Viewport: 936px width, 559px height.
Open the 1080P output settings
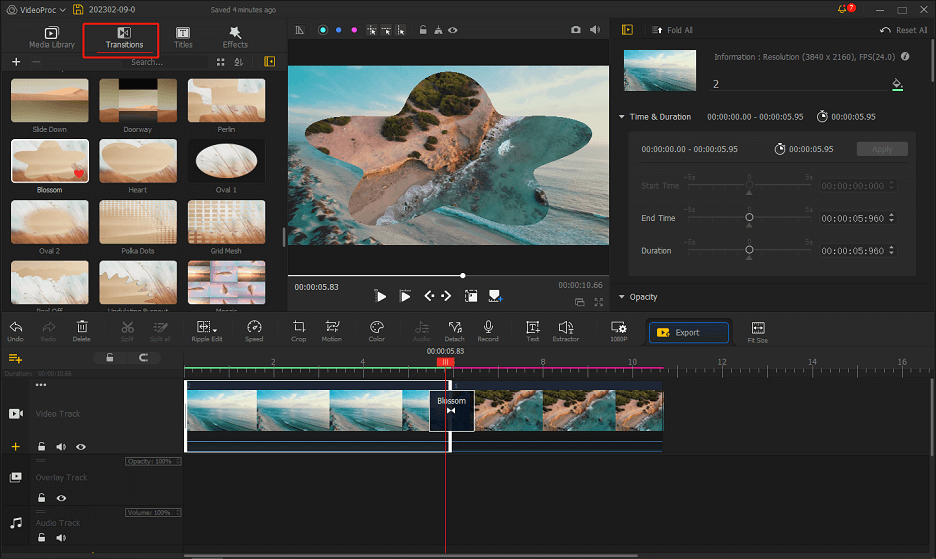[618, 331]
